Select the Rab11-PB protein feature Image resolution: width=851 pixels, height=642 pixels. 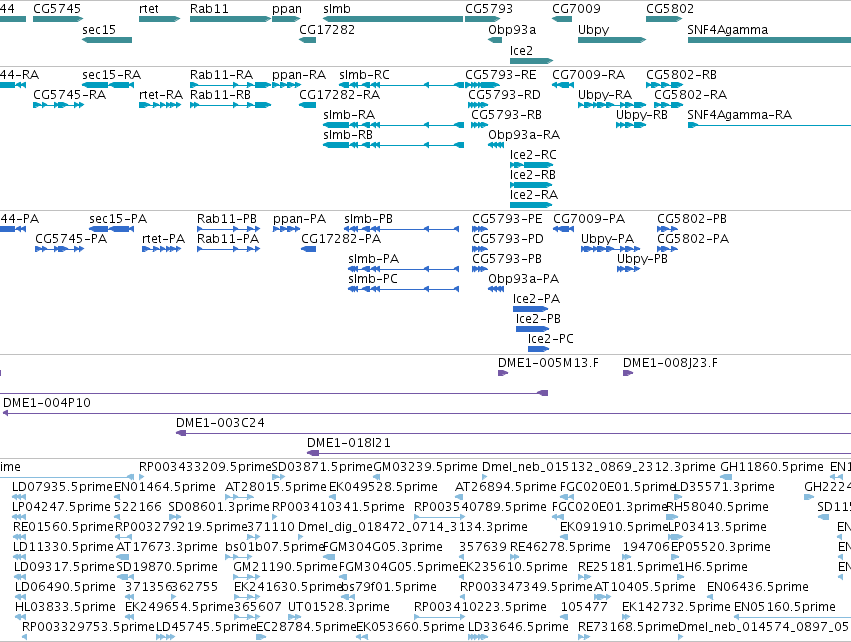pos(228,229)
